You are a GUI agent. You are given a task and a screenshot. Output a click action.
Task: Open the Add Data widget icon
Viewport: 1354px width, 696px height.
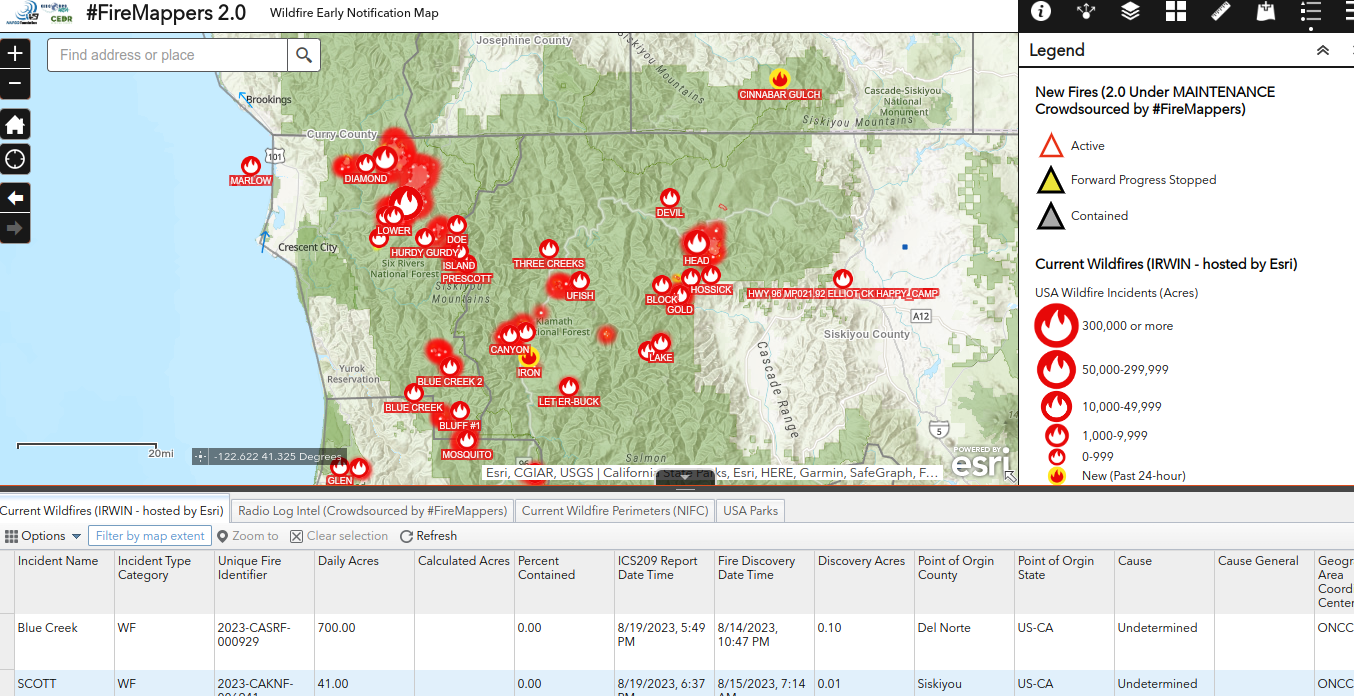pos(1266,12)
